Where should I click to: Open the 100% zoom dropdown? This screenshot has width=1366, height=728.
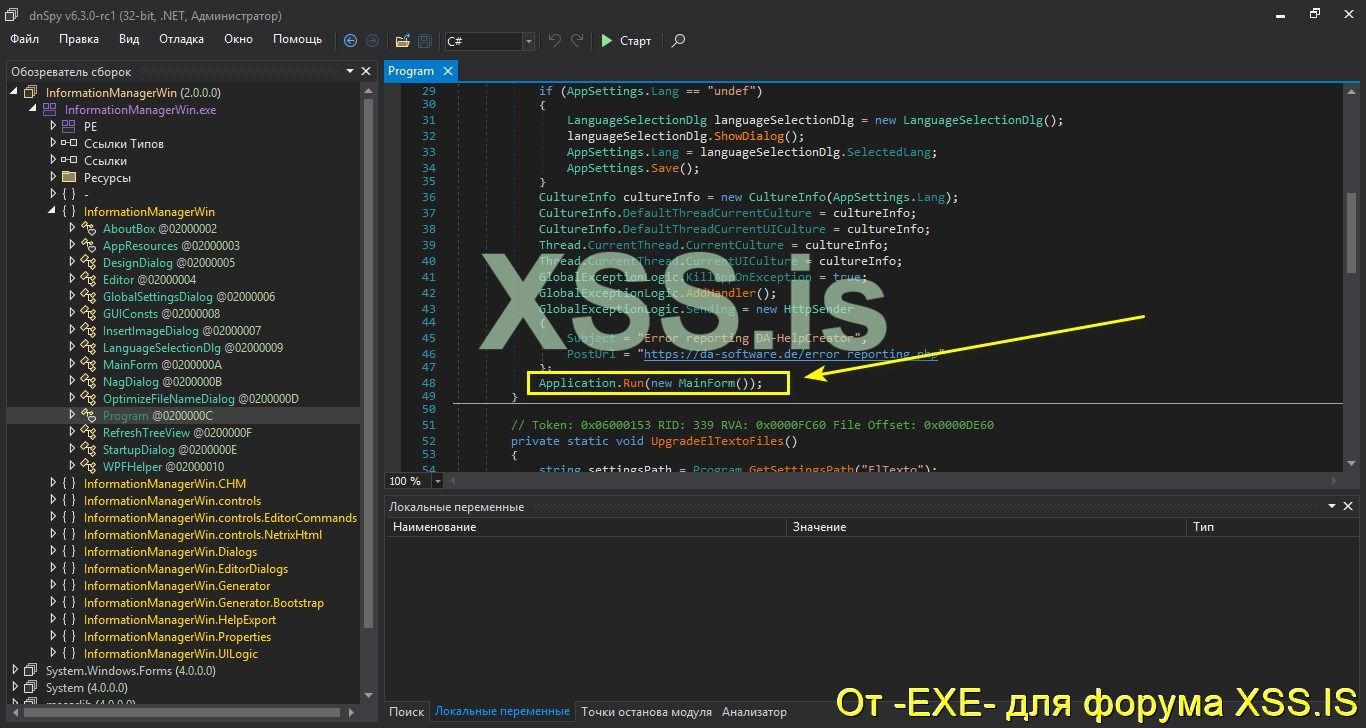pos(436,480)
